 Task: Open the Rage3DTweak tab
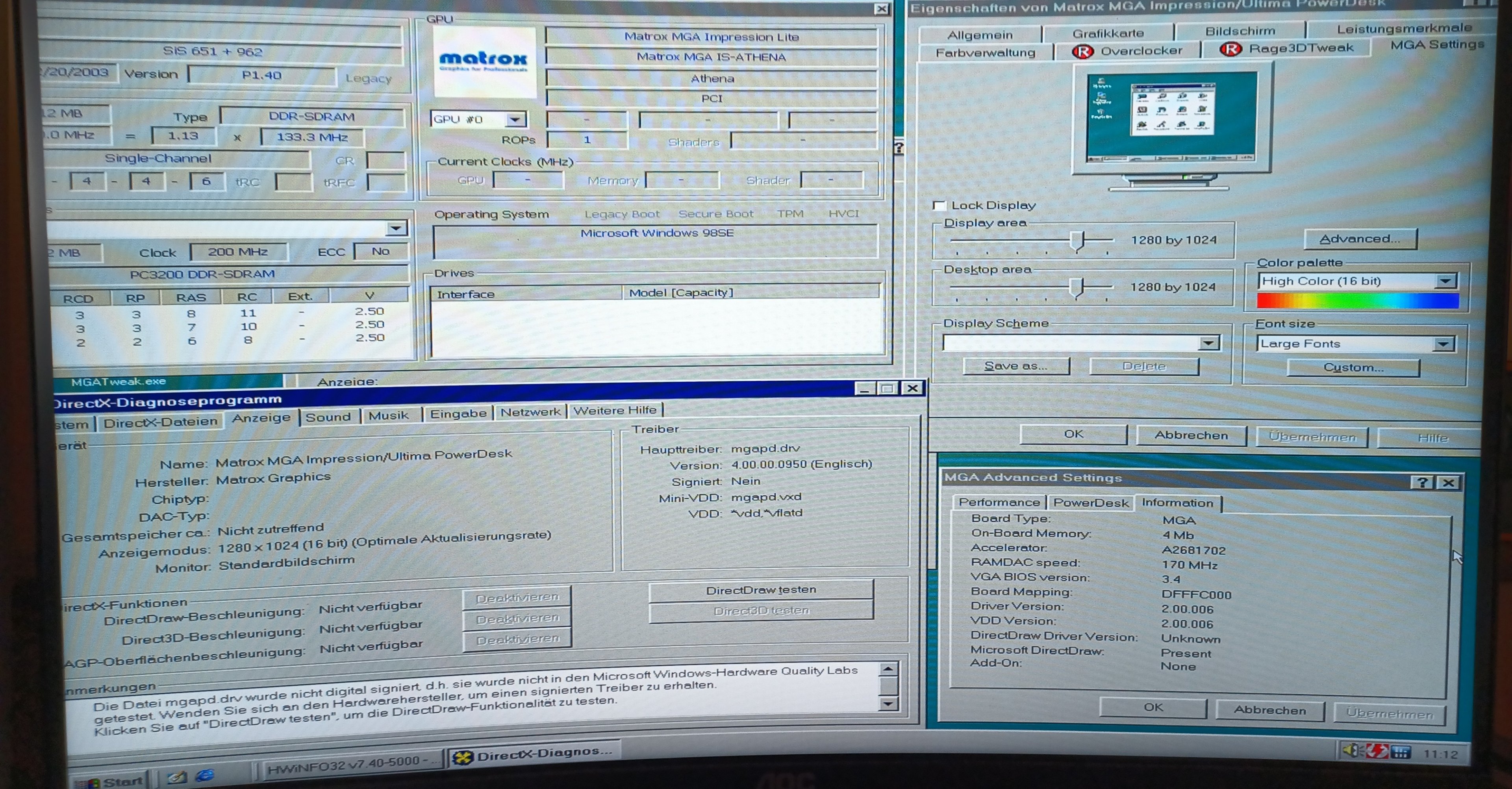[1287, 48]
